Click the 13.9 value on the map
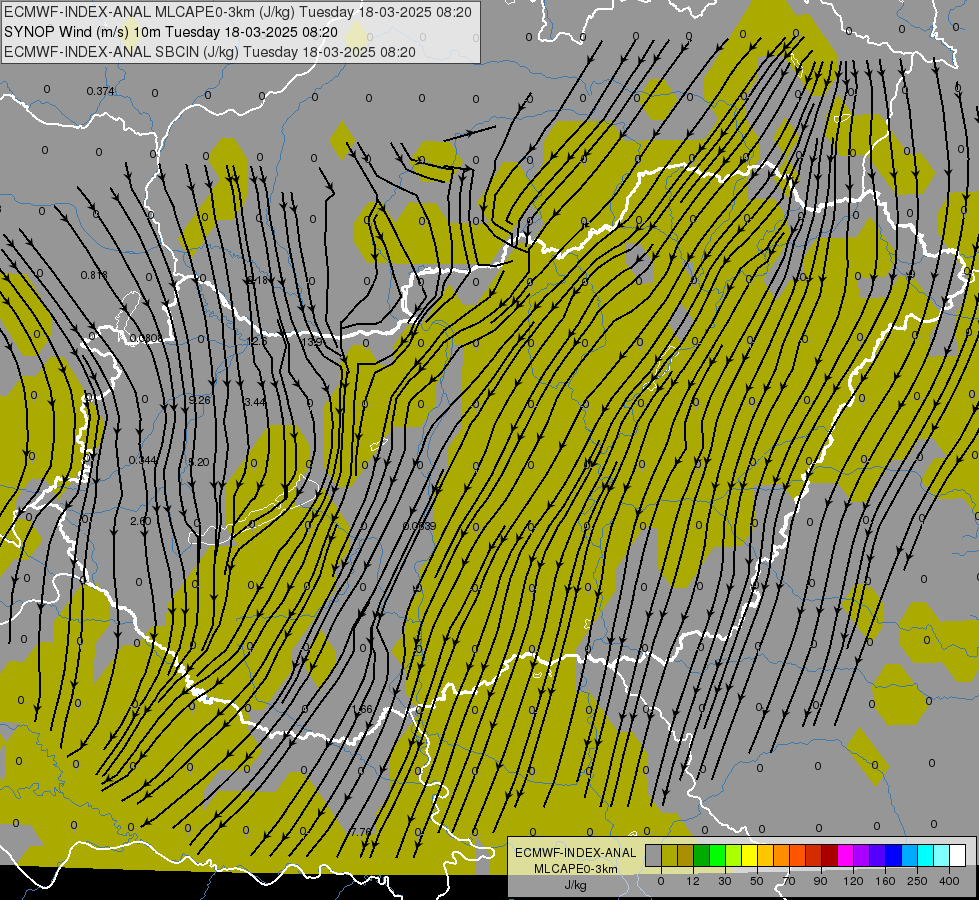The width and height of the screenshot is (979, 900). coord(312,342)
